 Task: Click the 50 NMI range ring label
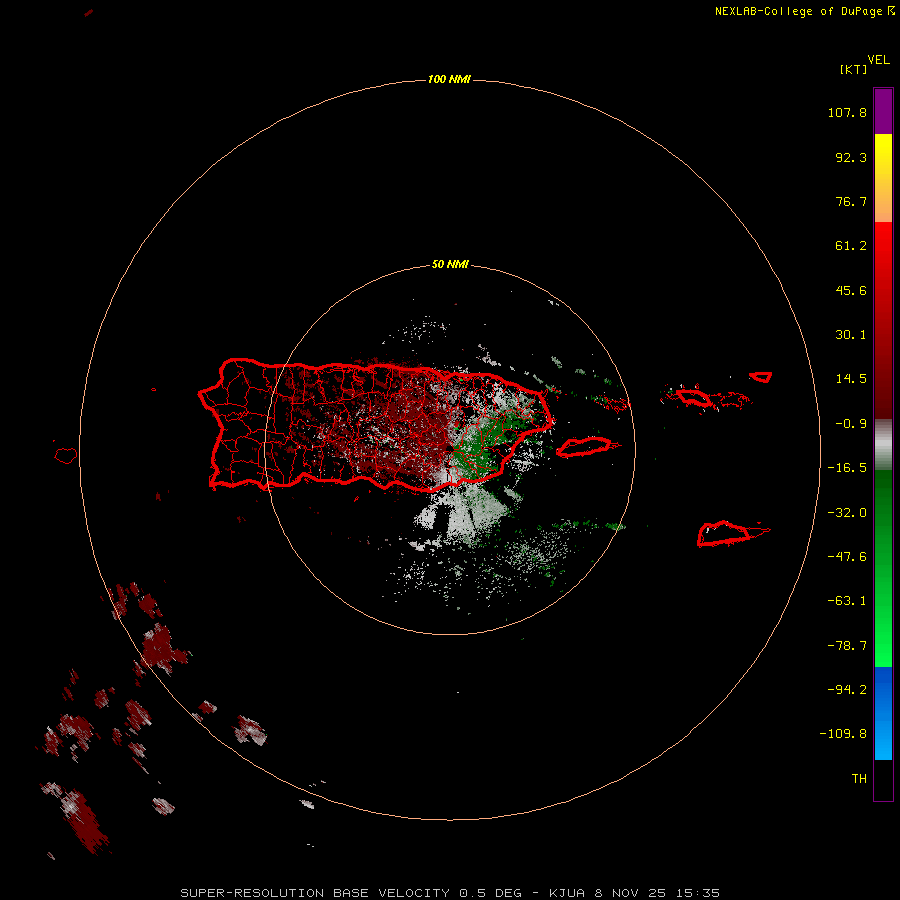click(x=450, y=264)
